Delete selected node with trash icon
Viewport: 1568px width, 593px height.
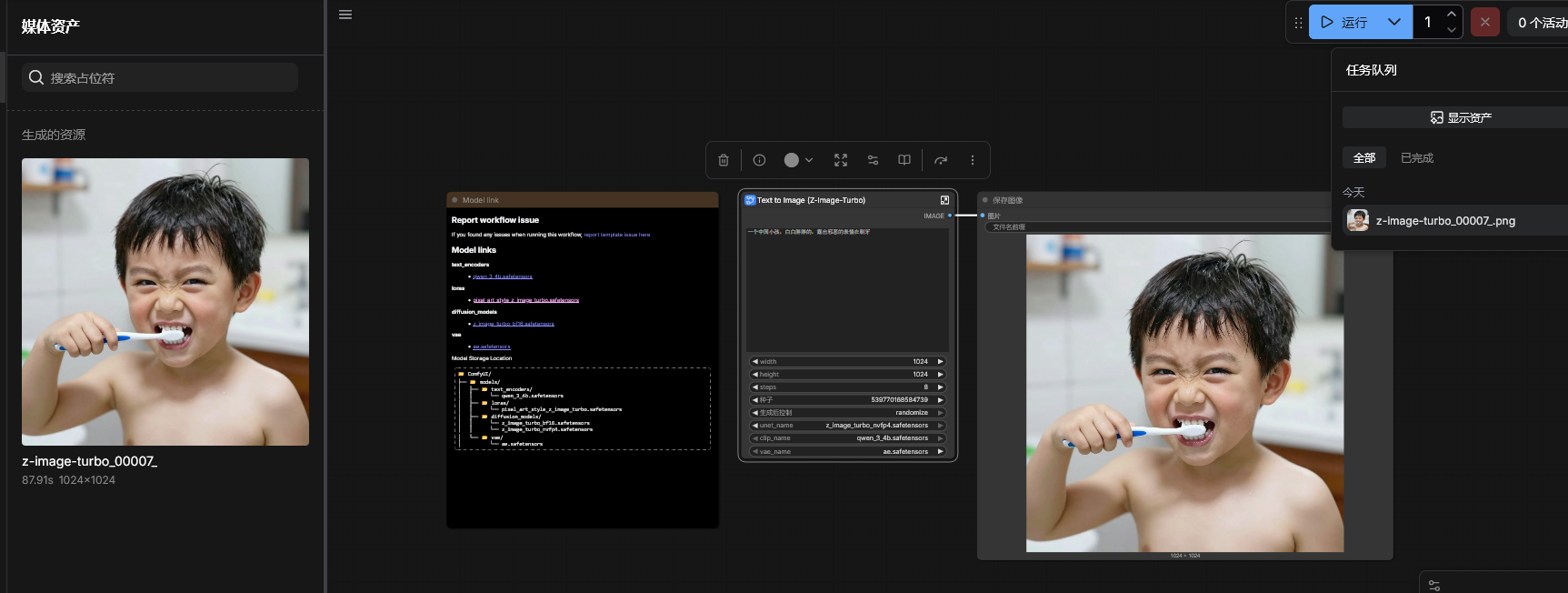724,160
